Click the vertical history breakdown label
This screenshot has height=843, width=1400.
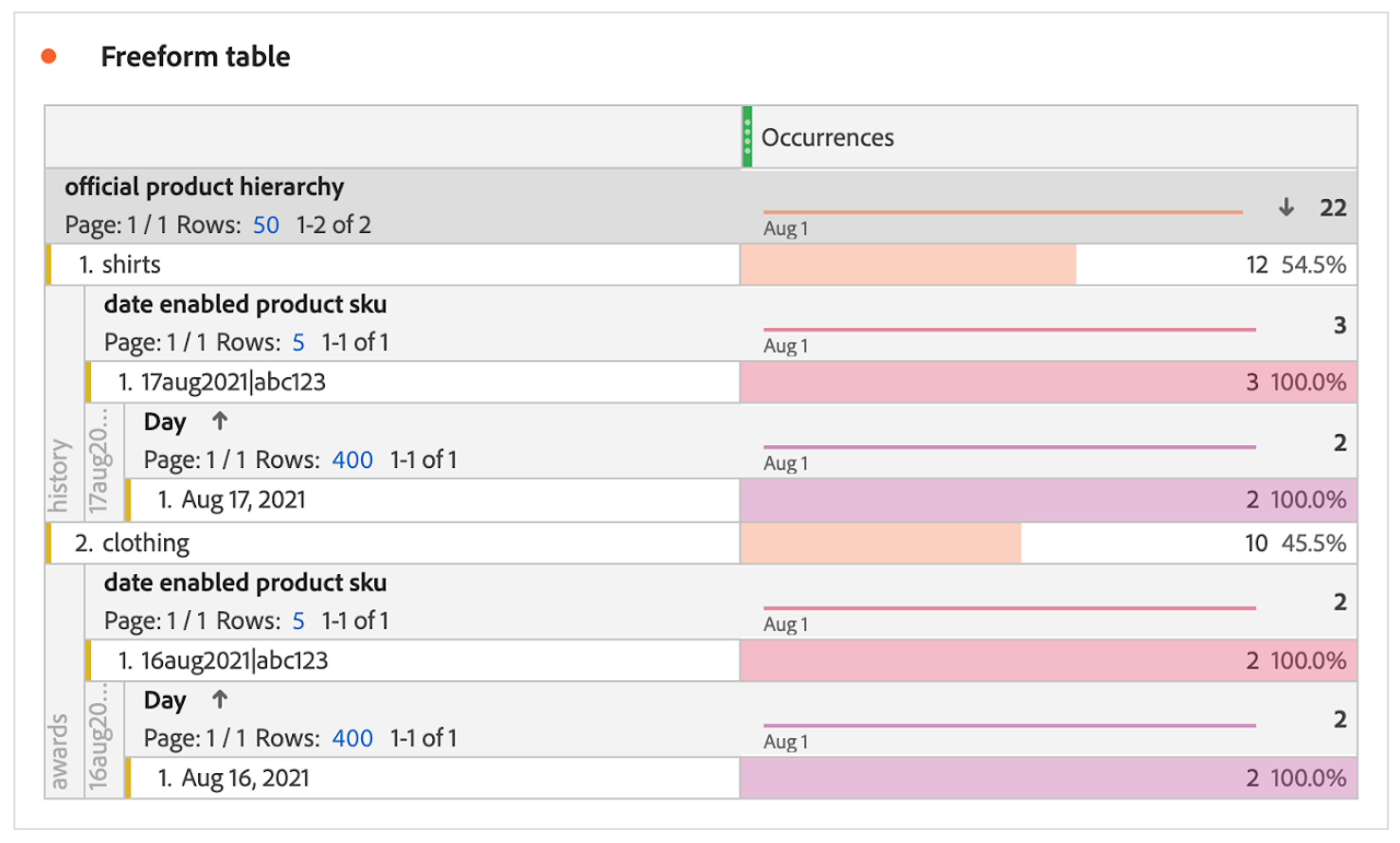pos(60,475)
